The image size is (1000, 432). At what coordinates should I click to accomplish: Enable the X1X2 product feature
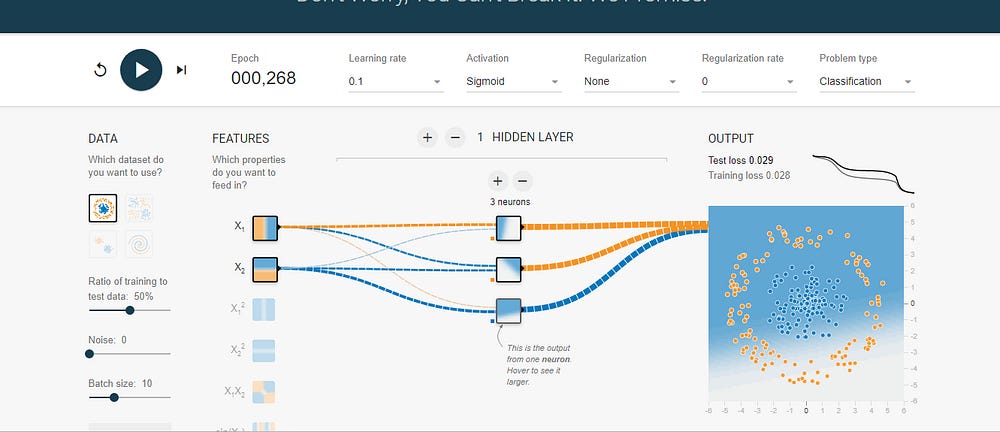(x=263, y=392)
